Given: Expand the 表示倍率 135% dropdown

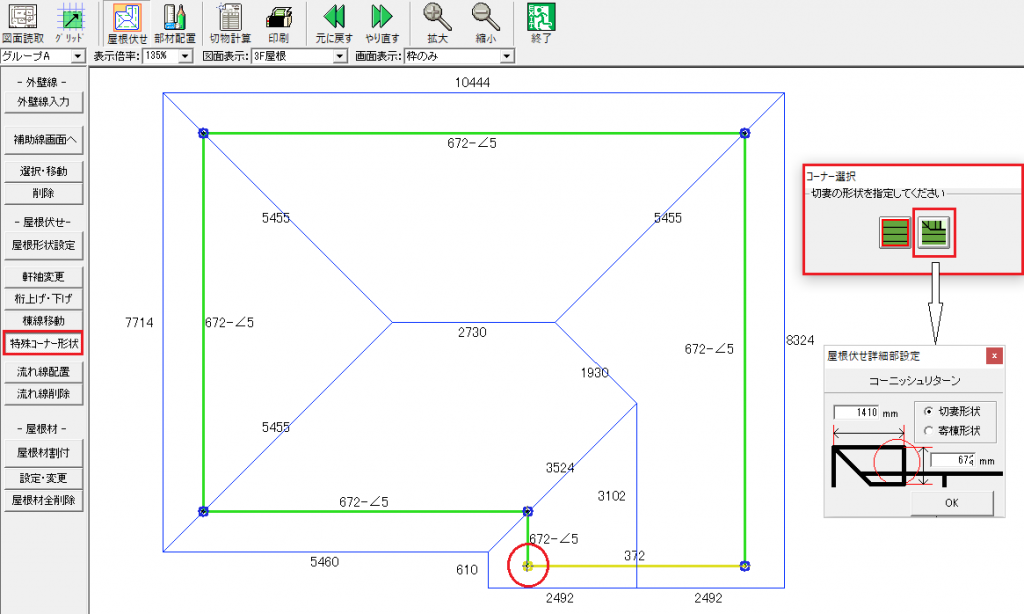Looking at the screenshot, I should [185, 56].
